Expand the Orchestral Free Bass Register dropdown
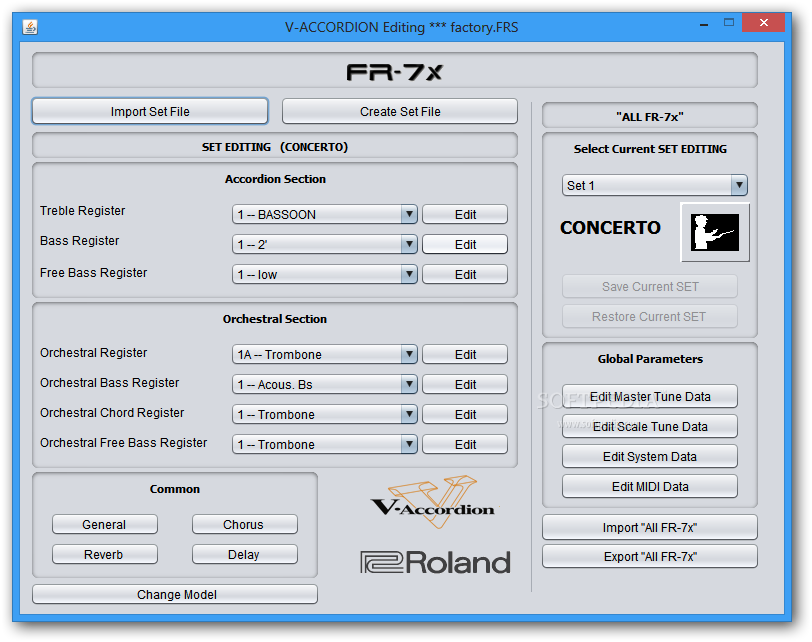This screenshot has width=812, height=642. (324, 445)
